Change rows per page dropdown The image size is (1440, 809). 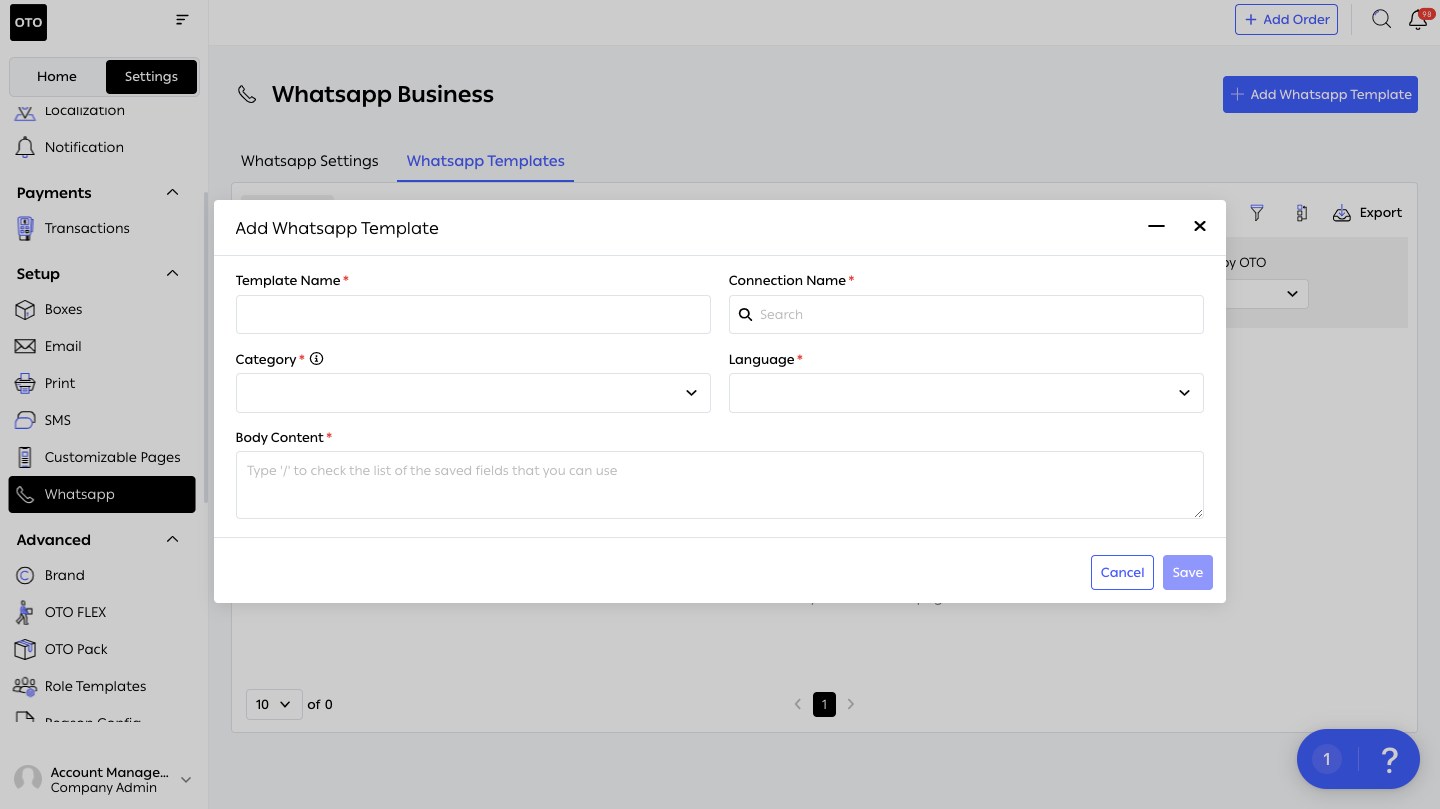pyautogui.click(x=274, y=704)
